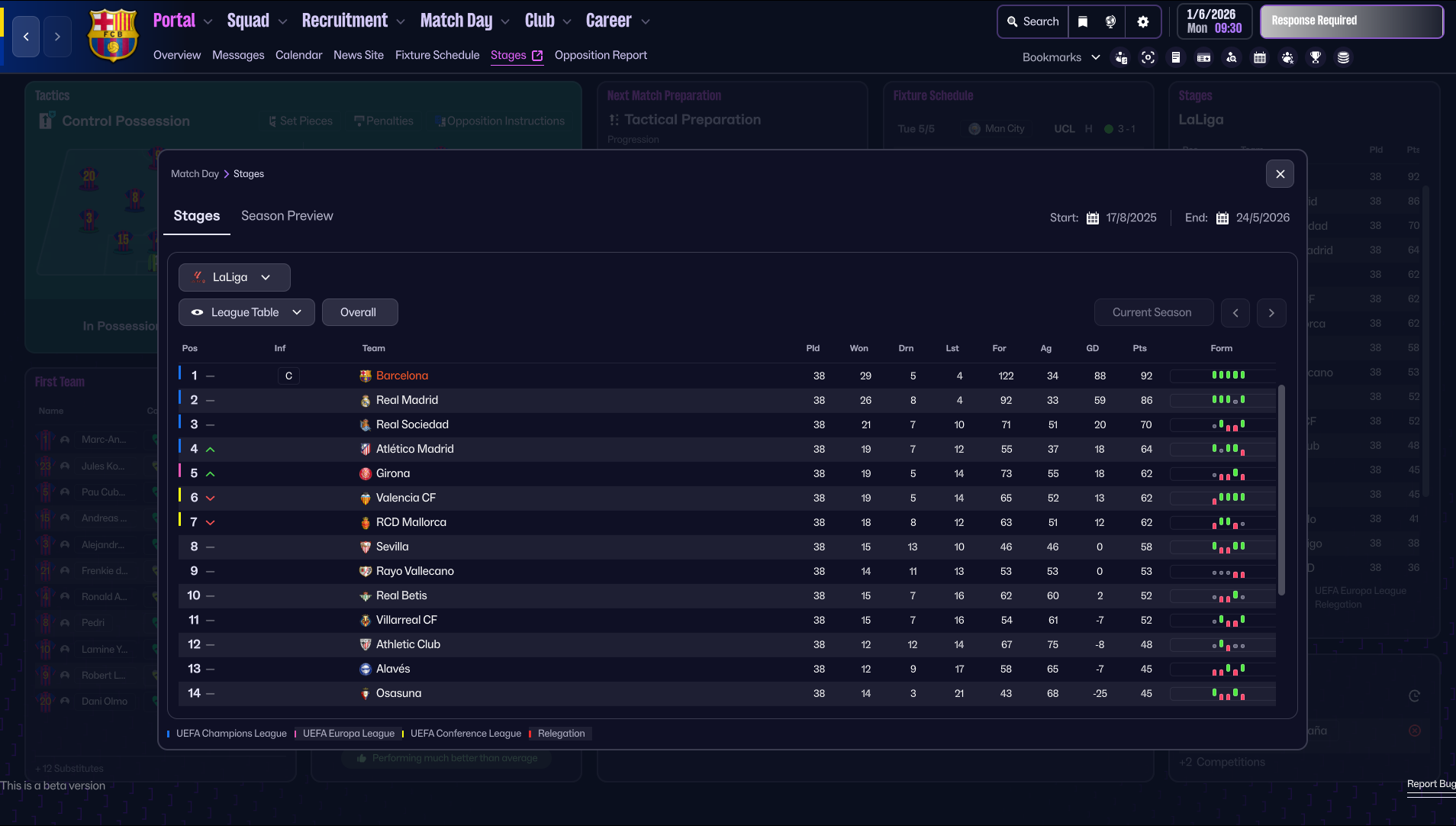1456x826 pixels.
Task: Click the stacked coins finances shortcut icon
Action: click(1343, 57)
